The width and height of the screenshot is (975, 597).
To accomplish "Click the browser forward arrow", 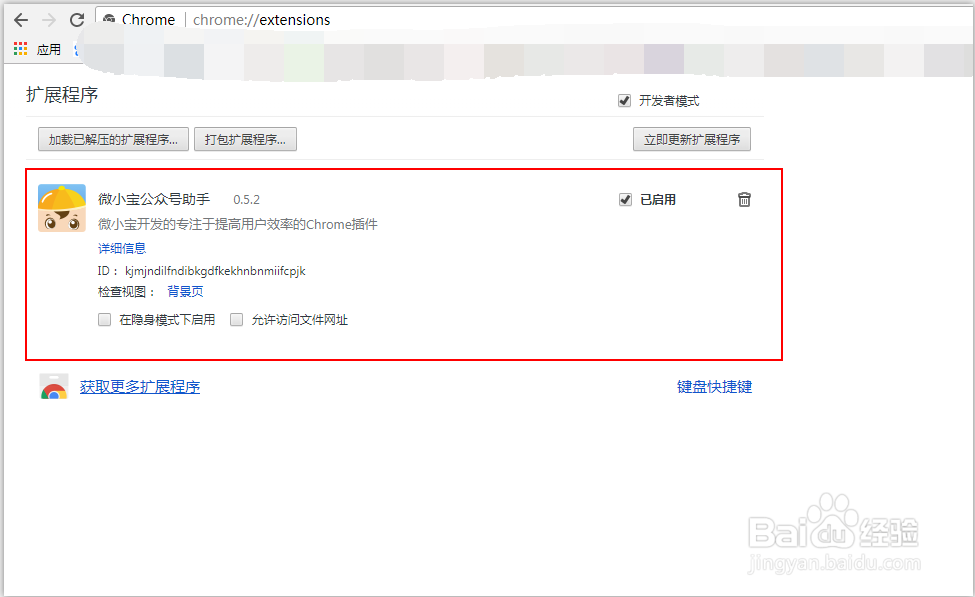I will (49, 20).
